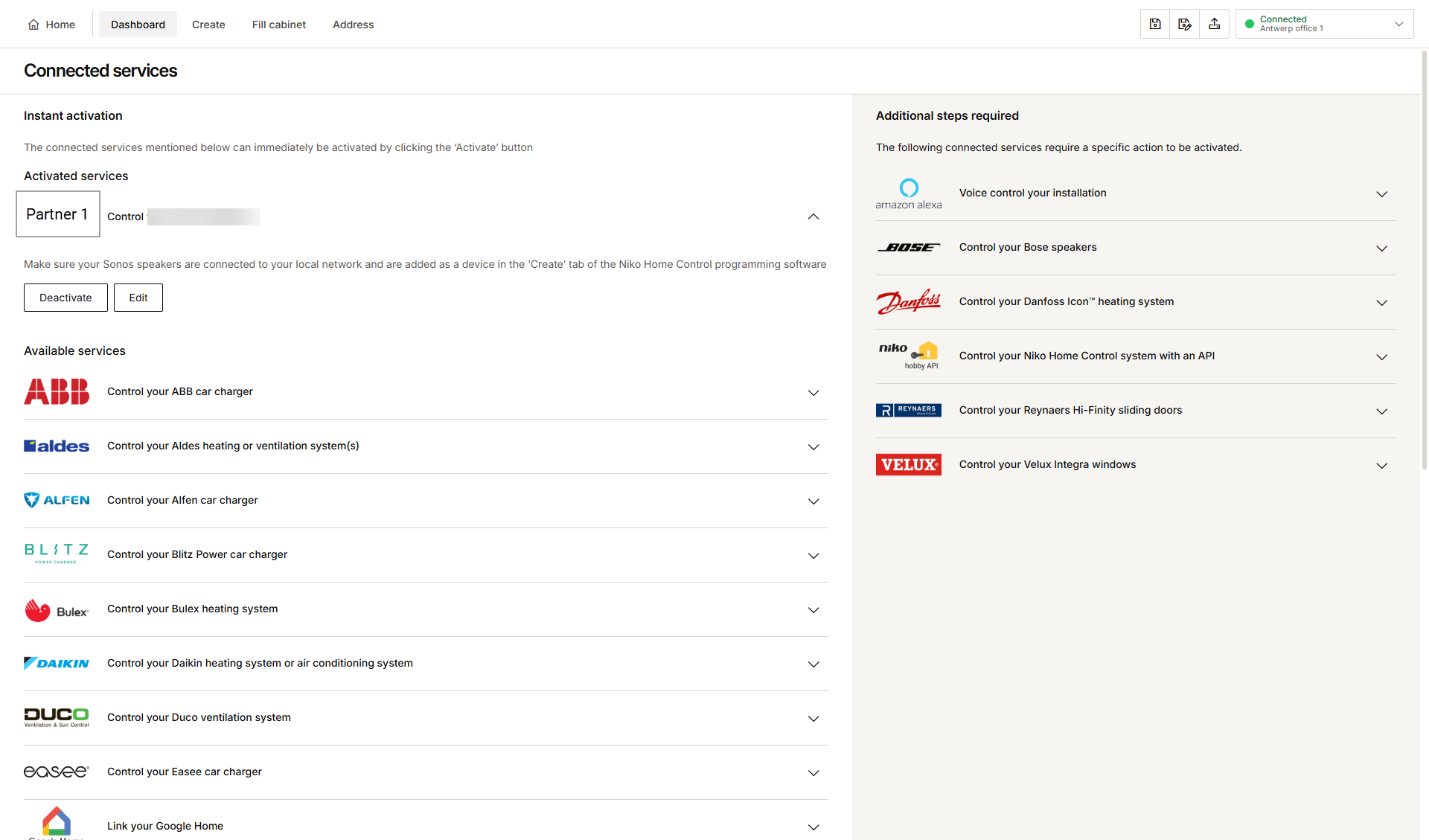Expand the ABB car charger row
This screenshot has height=840, width=1429.
pos(813,393)
